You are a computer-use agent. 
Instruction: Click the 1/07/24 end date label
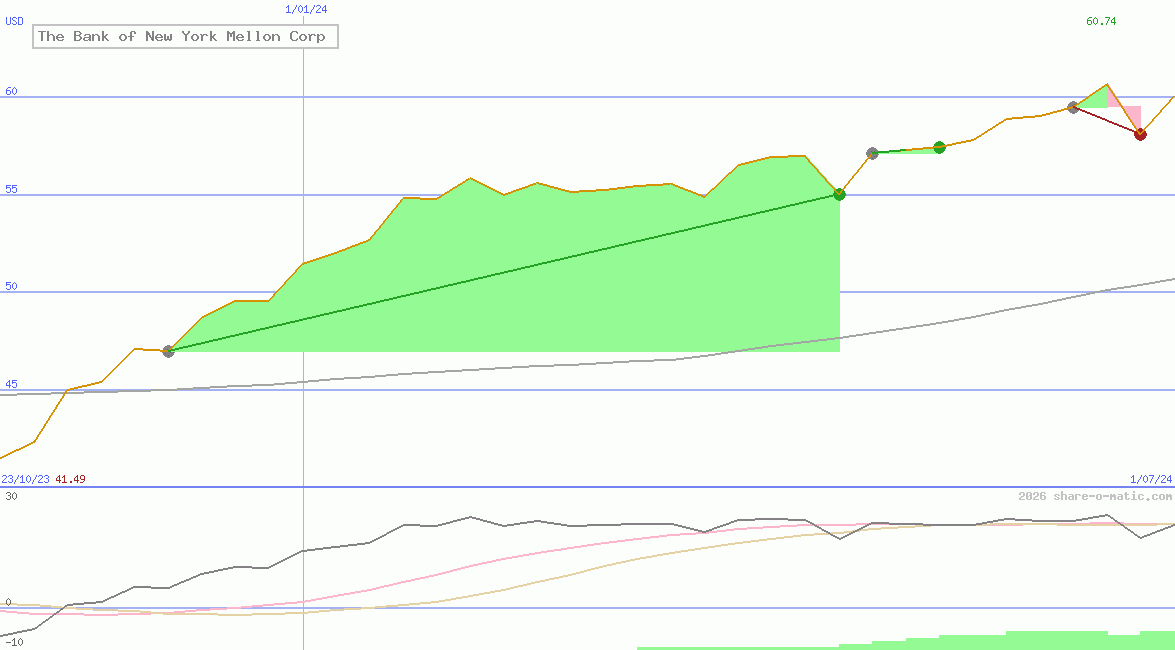click(x=1151, y=479)
